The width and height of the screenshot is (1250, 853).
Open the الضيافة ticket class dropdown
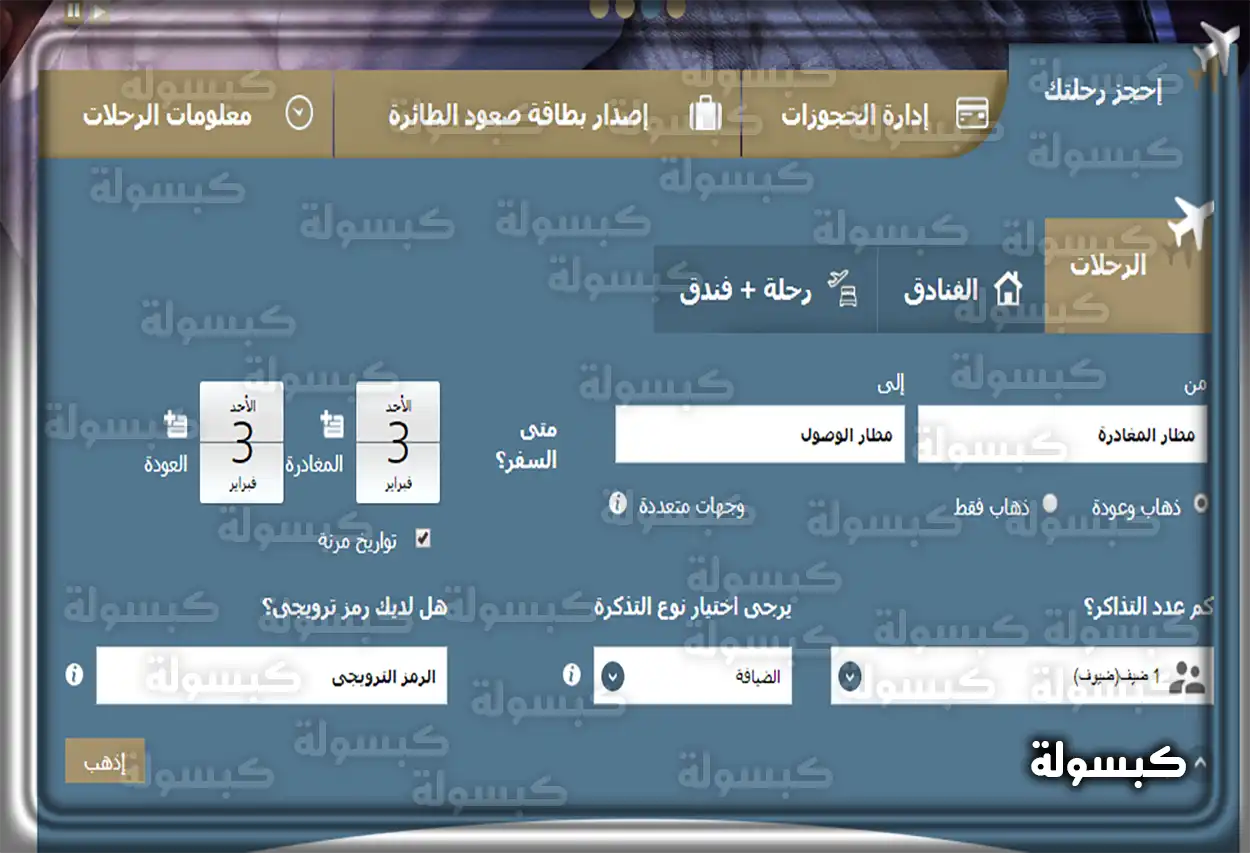(613, 676)
